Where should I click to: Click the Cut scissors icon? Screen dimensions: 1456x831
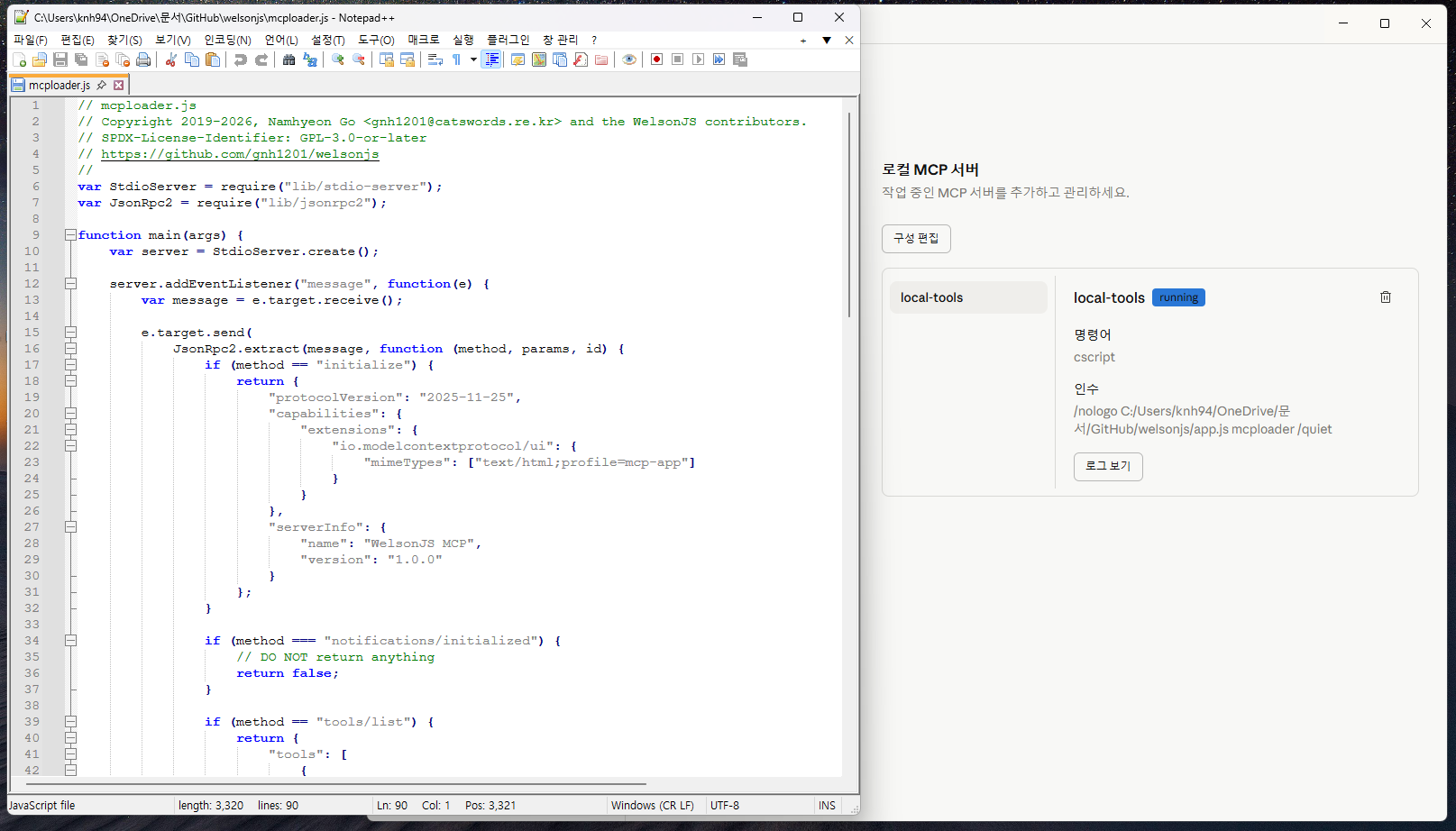click(170, 59)
